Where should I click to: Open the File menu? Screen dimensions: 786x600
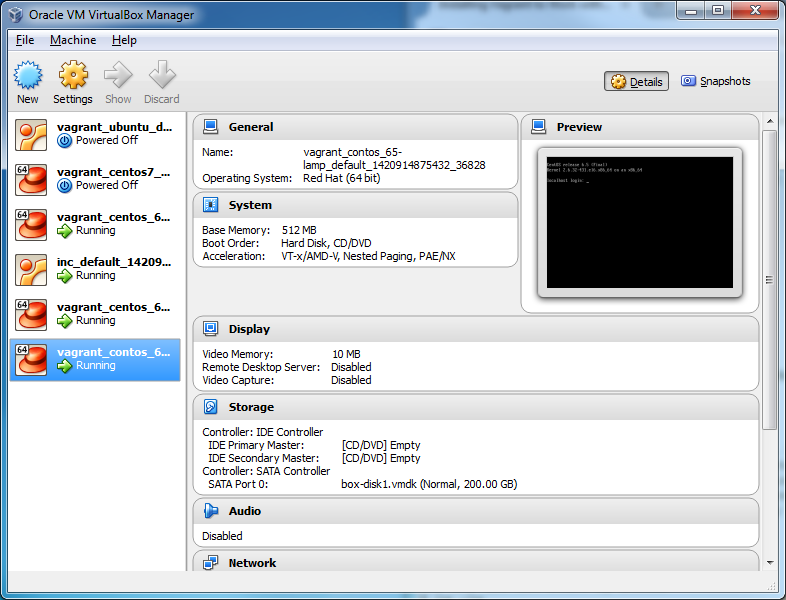pyautogui.click(x=25, y=40)
